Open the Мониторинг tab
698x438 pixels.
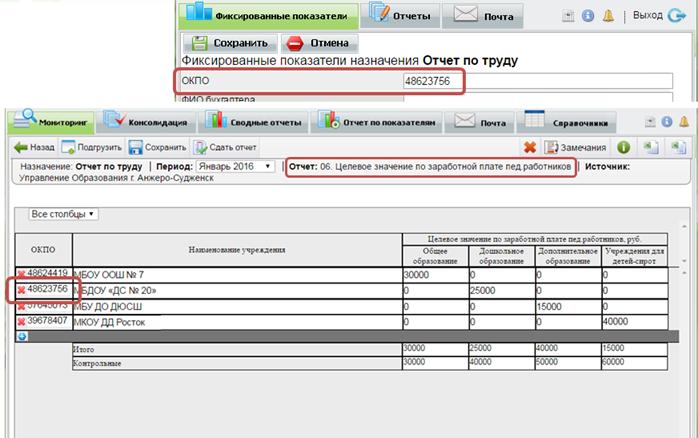pos(50,122)
